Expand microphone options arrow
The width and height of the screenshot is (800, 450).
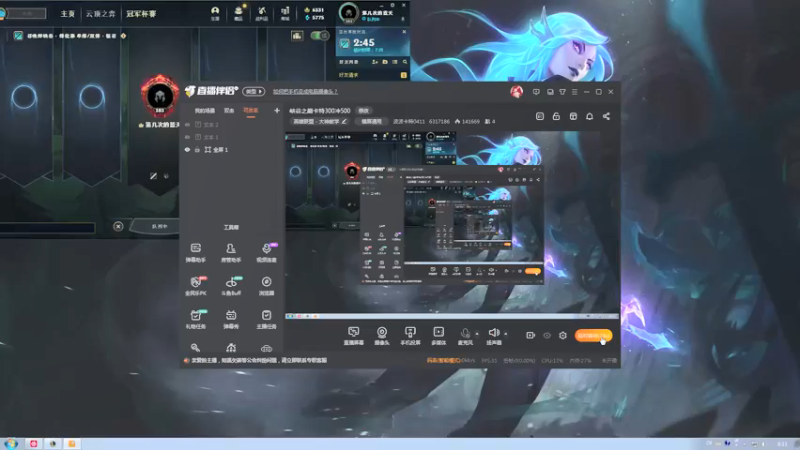477,334
